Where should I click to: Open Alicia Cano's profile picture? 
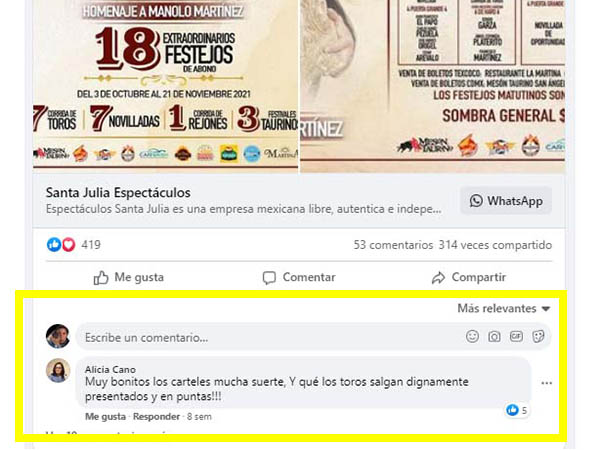[x=58, y=370]
